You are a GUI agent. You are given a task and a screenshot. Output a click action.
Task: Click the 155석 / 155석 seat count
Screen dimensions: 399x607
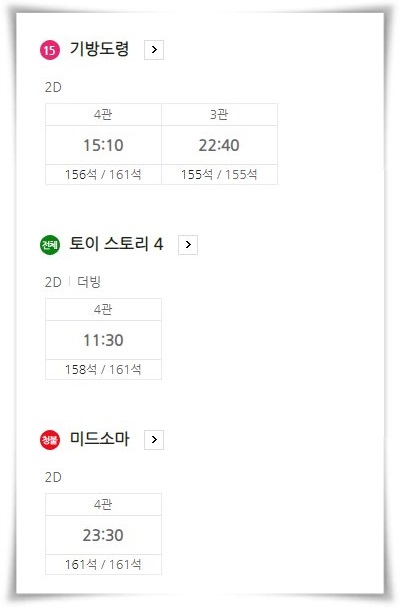point(219,175)
